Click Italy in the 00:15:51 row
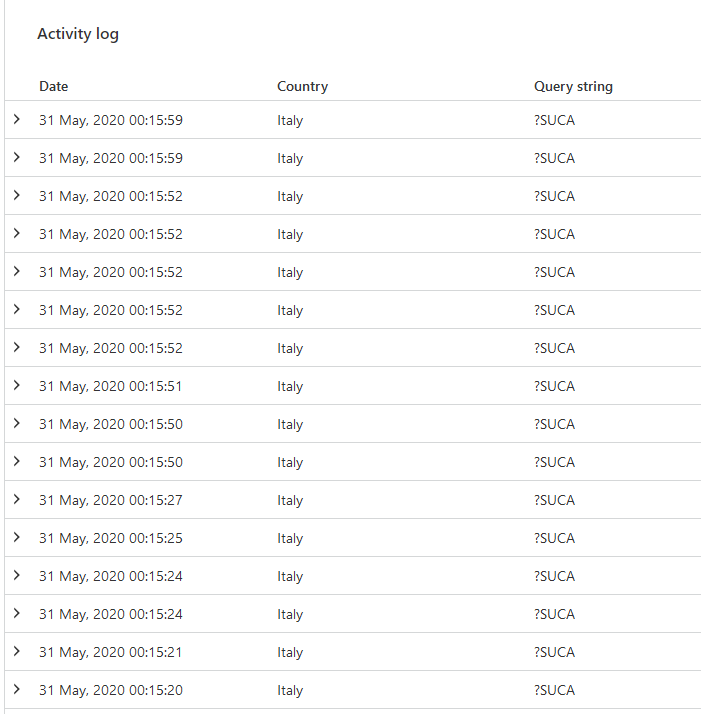This screenshot has height=714, width=701. 290,386
